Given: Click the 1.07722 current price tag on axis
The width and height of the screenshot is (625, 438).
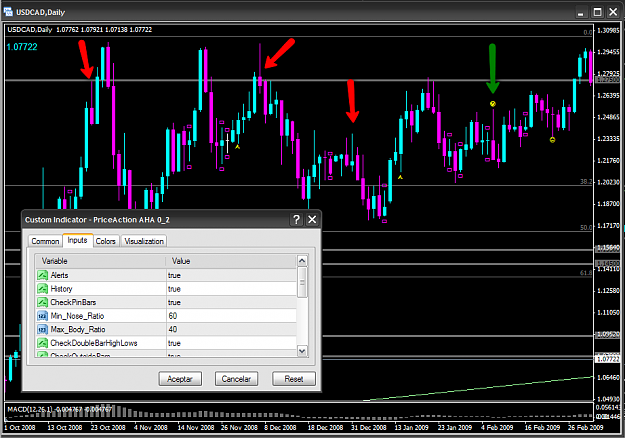Looking at the screenshot, I should pos(607,359).
